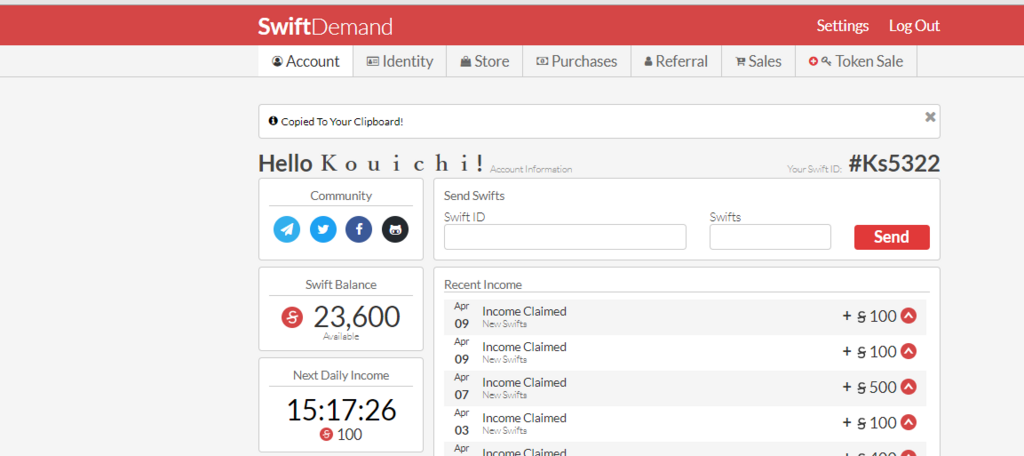Collapse the first Apr 09 income entry
Viewport: 1024px width, 456px height.
click(x=908, y=316)
